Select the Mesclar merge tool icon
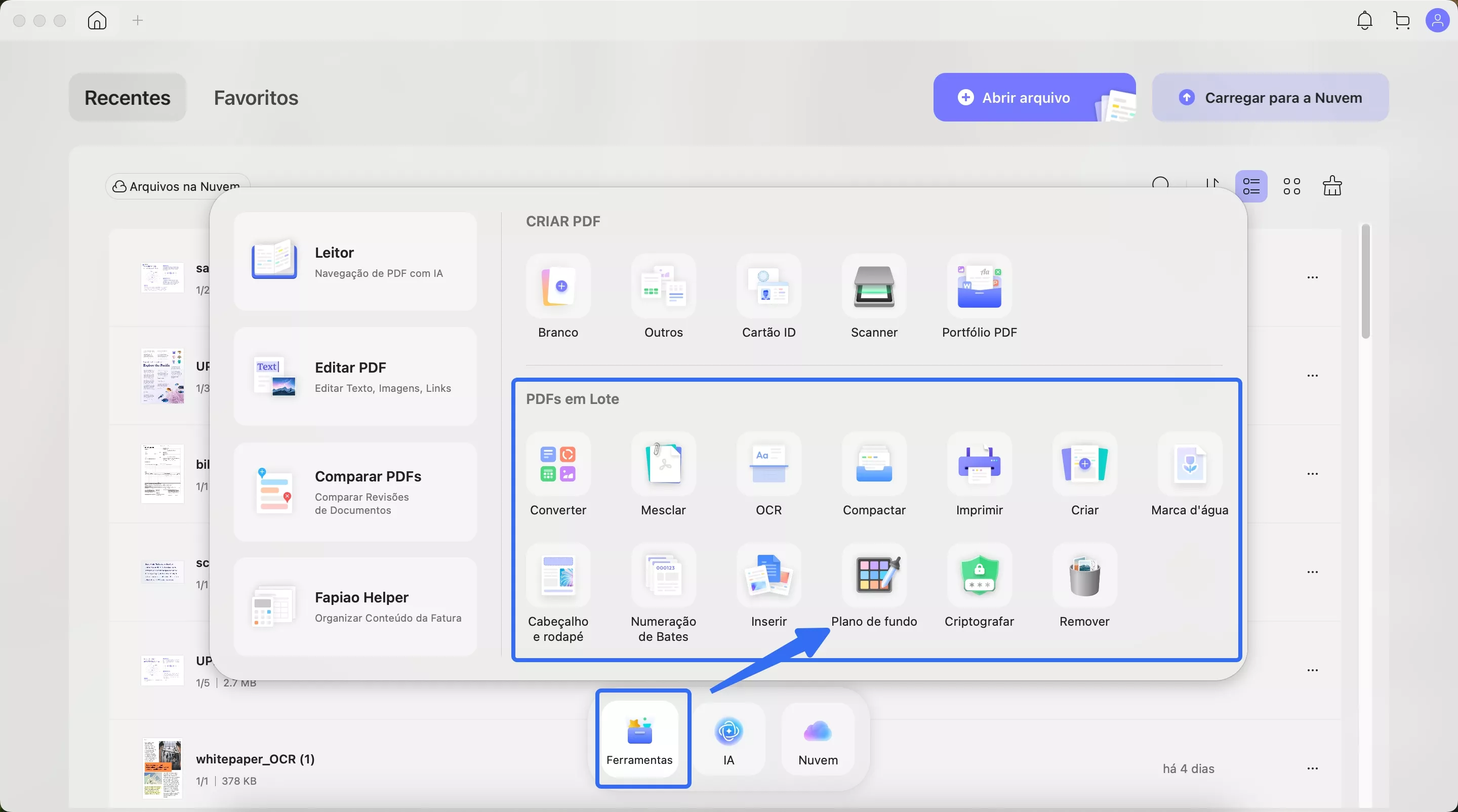1458x812 pixels. click(x=663, y=464)
